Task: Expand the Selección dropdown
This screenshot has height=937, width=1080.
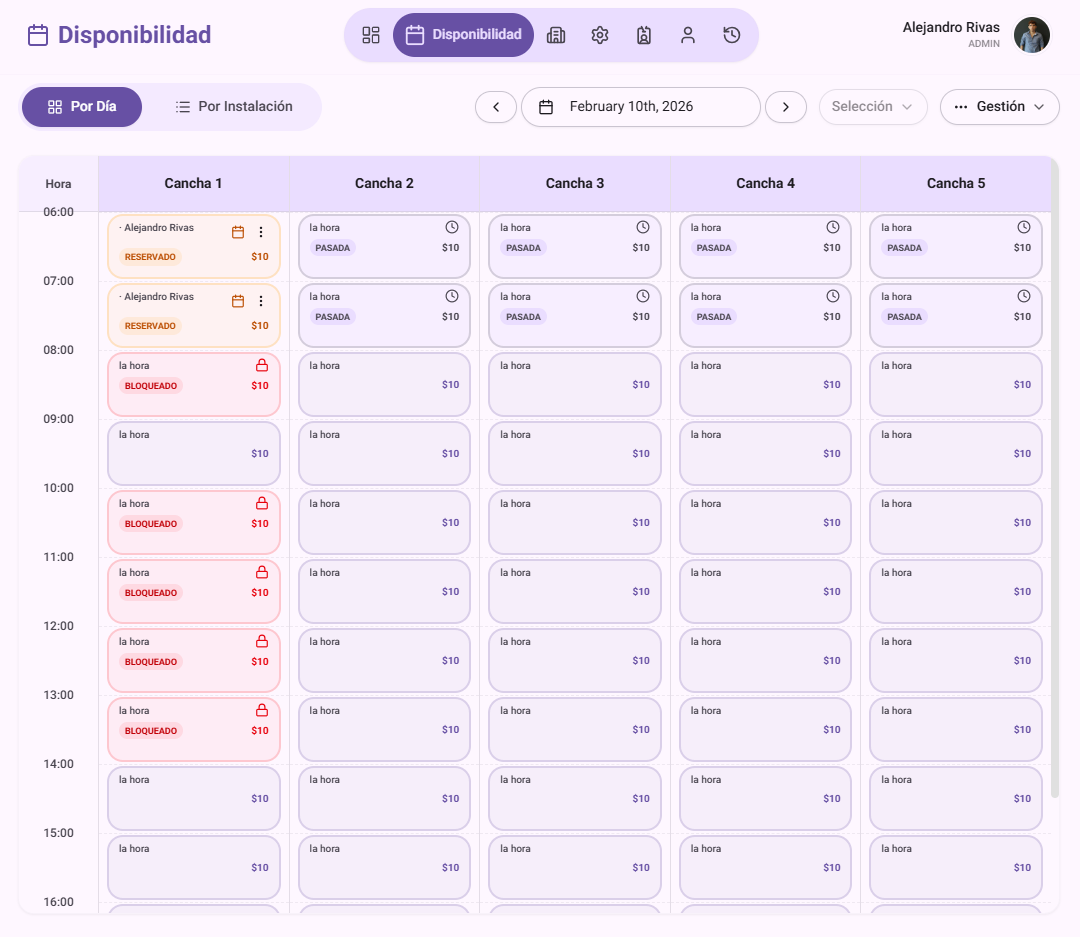Action: [x=873, y=107]
